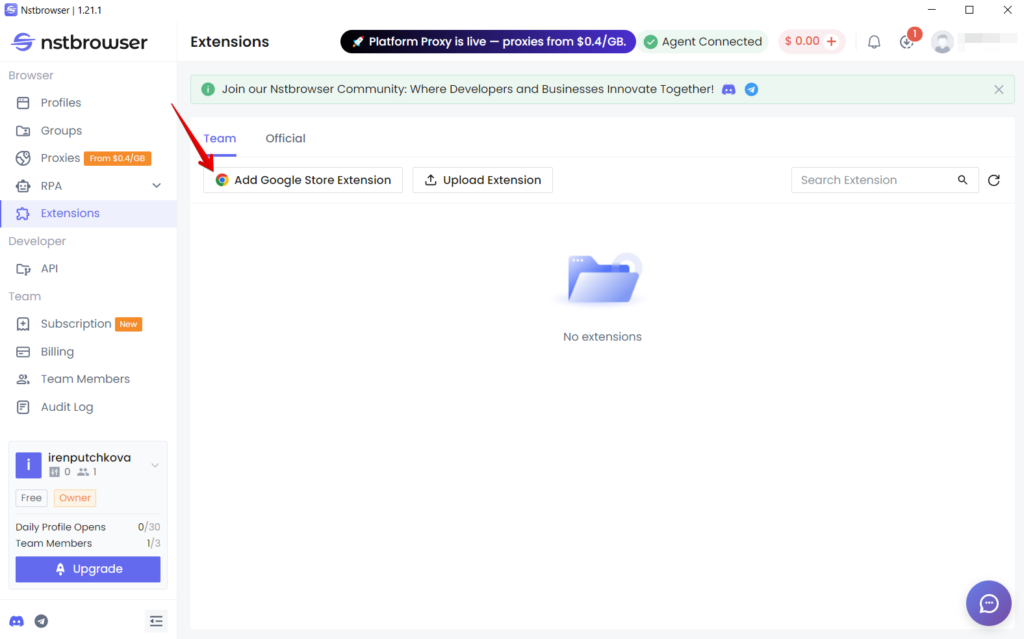Screen dimensions: 1024x639
Task: Click the Audit Log document icon
Action: point(23,407)
